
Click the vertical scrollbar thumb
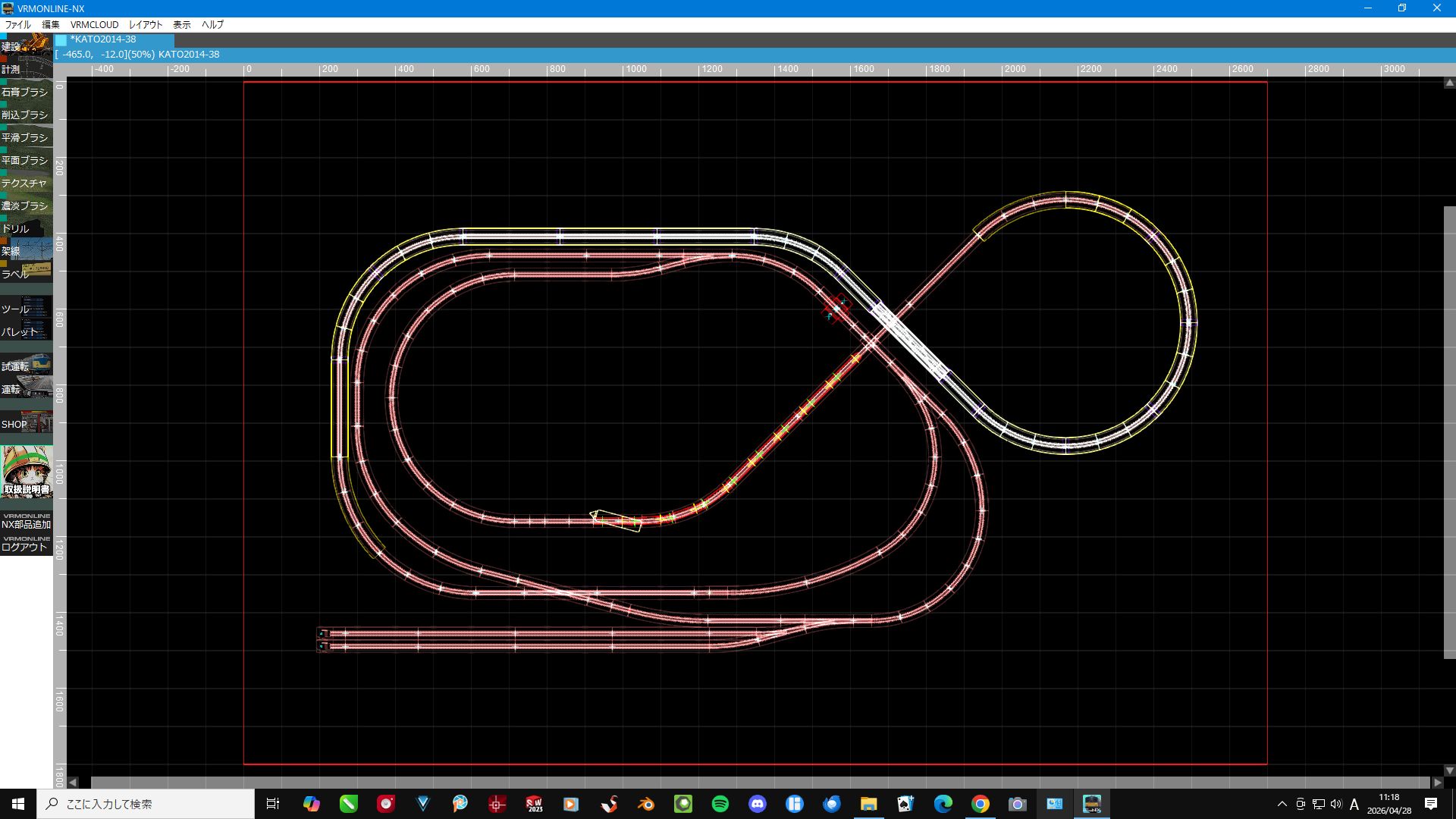1449,432
